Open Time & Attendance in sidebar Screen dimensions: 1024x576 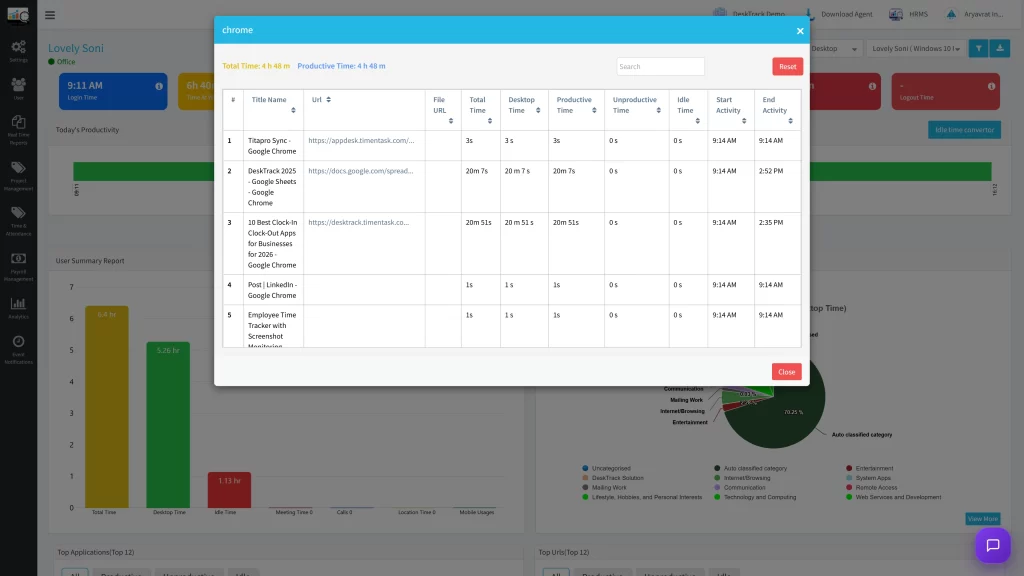18,221
